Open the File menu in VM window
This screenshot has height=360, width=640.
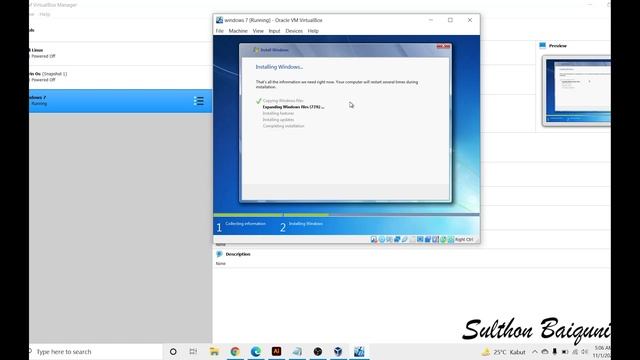pos(220,31)
